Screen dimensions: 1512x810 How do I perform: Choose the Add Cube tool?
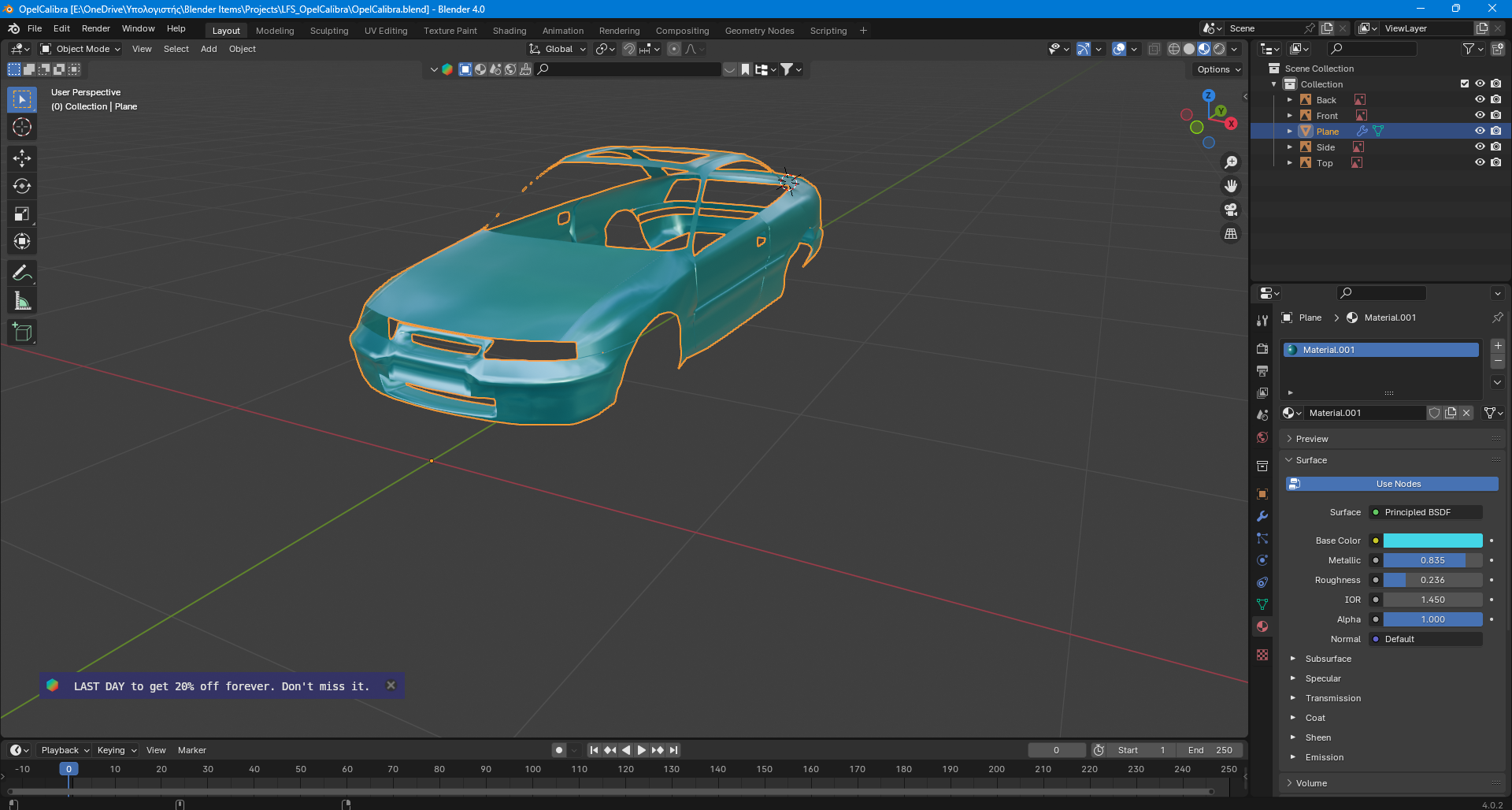point(22,333)
